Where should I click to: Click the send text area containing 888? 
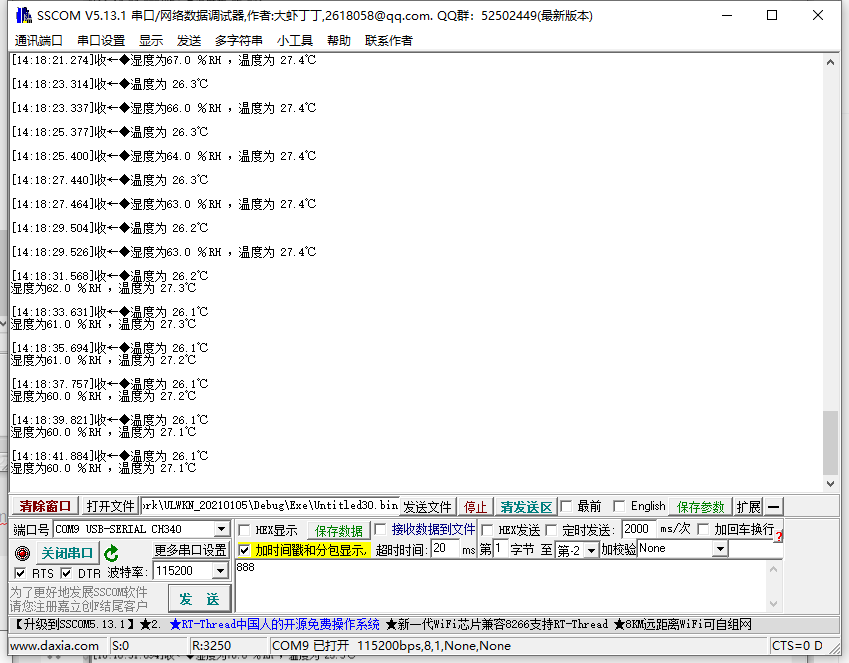501,586
